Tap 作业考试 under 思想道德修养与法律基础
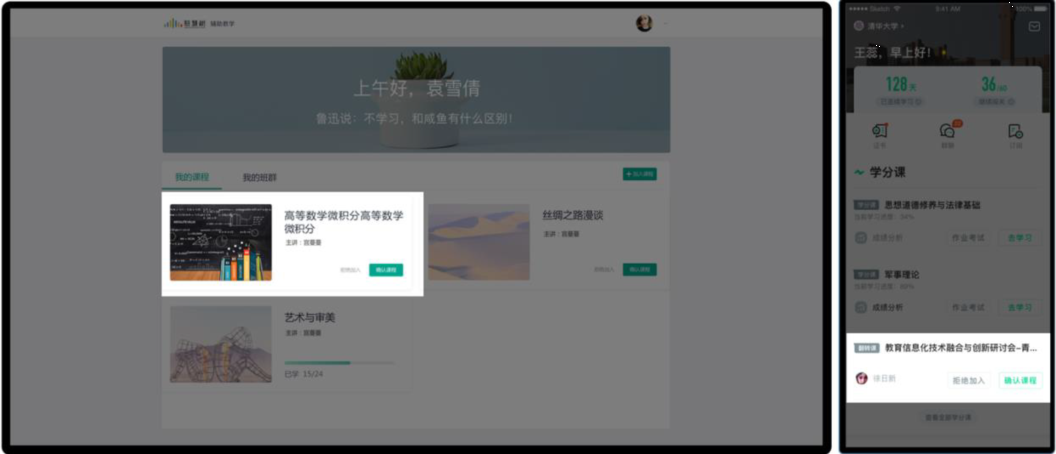This screenshot has height=454, width=1056. pyautogui.click(x=968, y=238)
